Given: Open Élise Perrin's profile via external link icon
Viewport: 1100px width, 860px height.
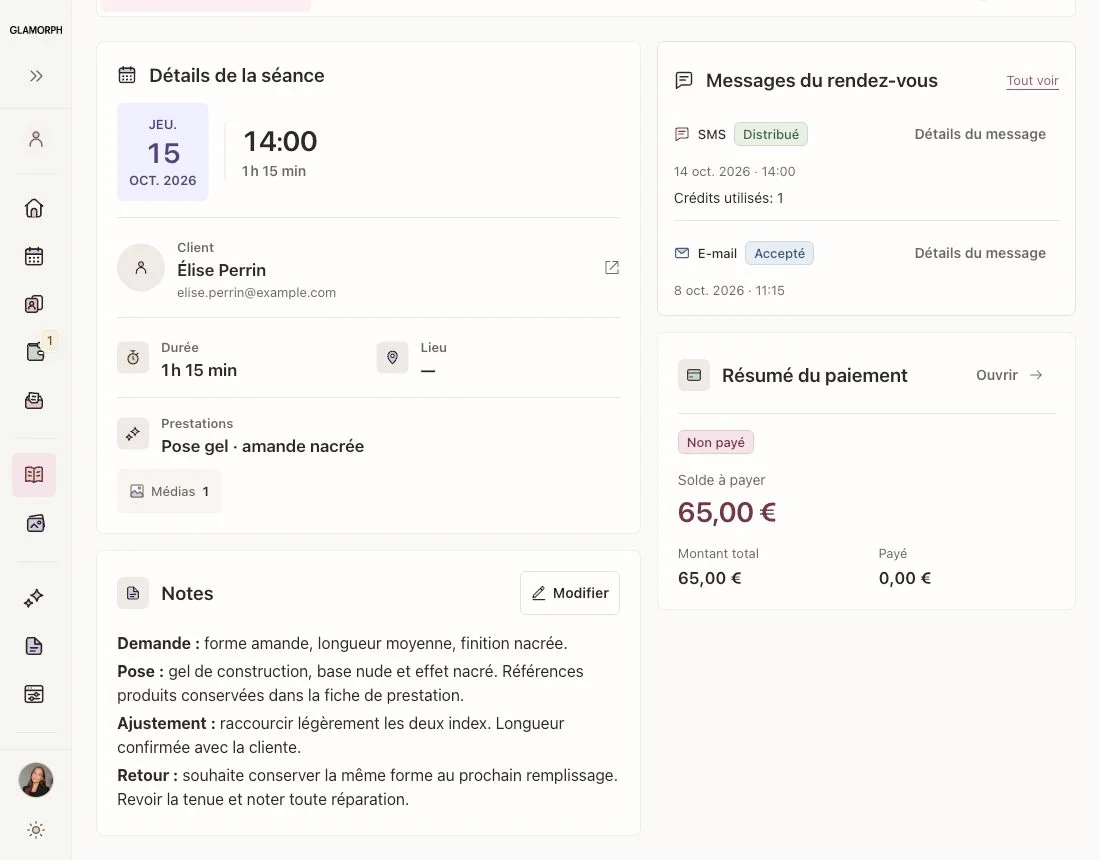Looking at the screenshot, I should [612, 267].
